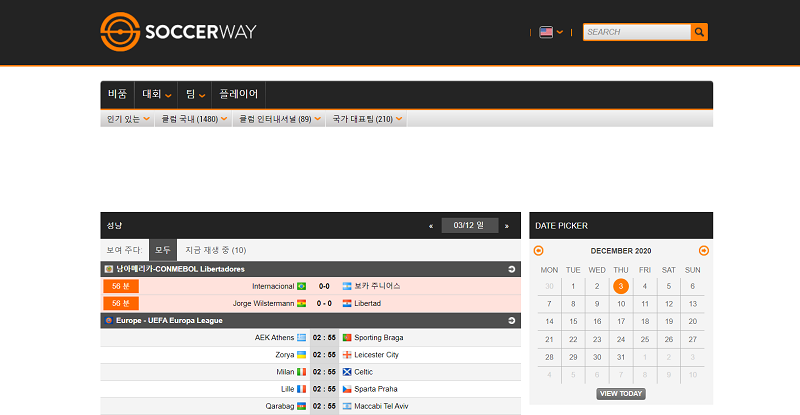
Task: Open Jorge Wilstermann team link
Action: tap(263, 303)
